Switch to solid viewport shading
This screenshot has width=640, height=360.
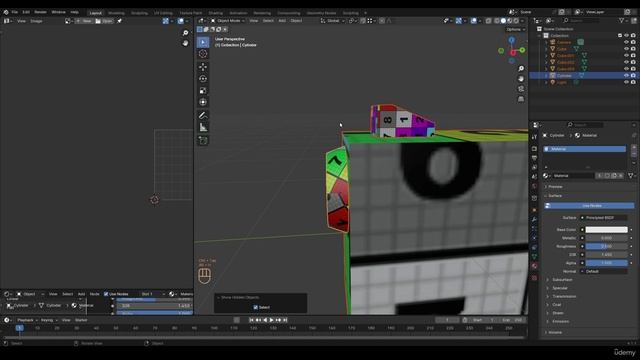(x=503, y=21)
